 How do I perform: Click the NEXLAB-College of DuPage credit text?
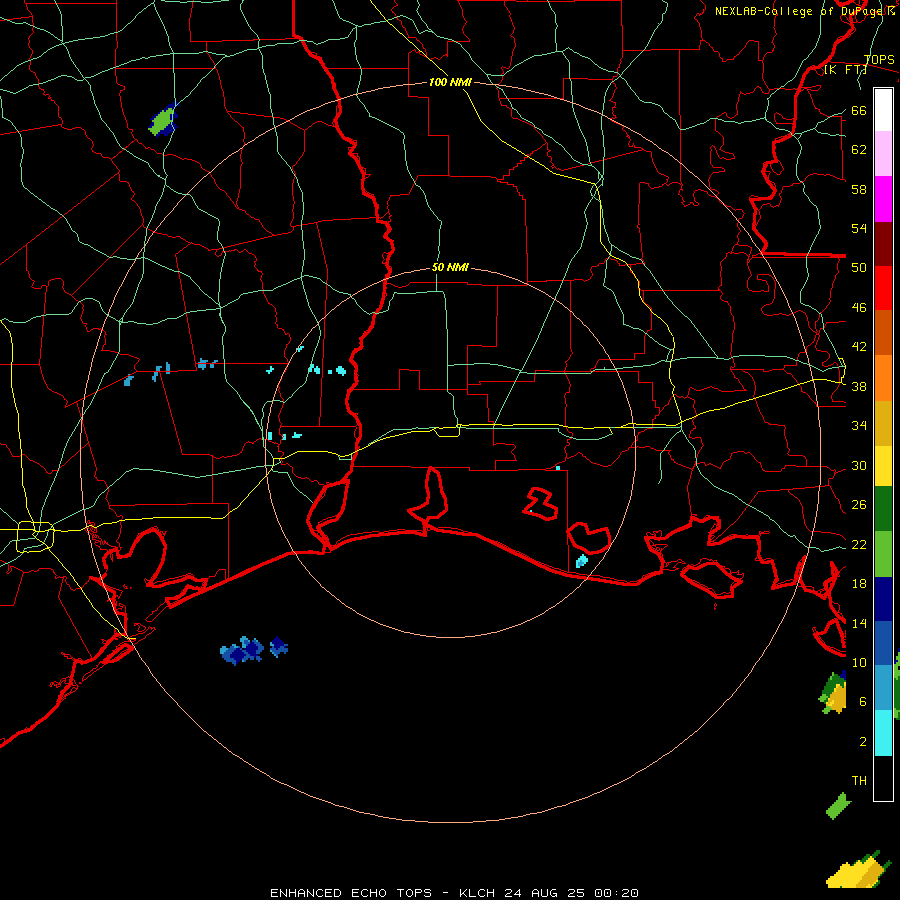805,11
